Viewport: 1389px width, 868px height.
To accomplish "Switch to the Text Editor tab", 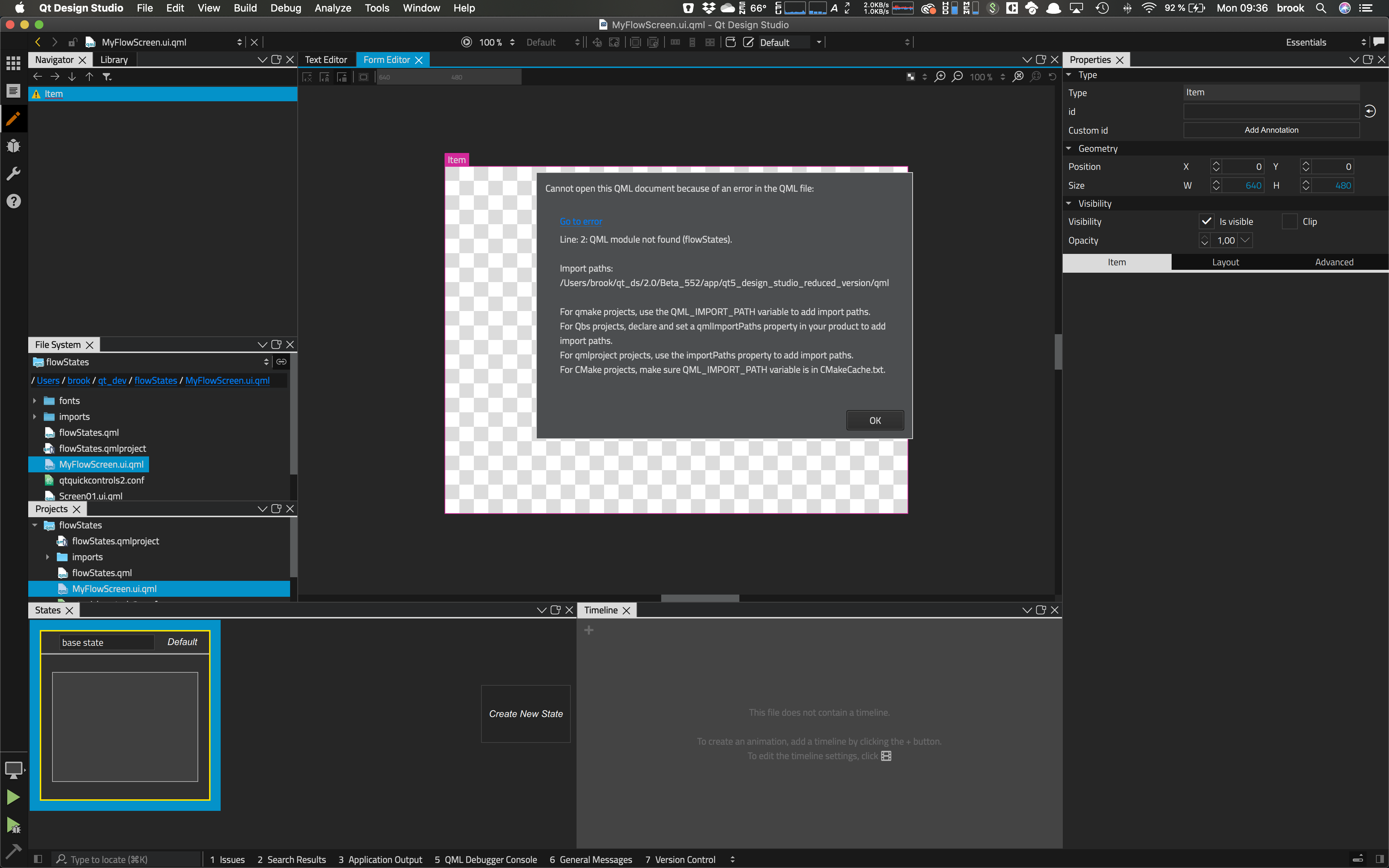I will 326,60.
